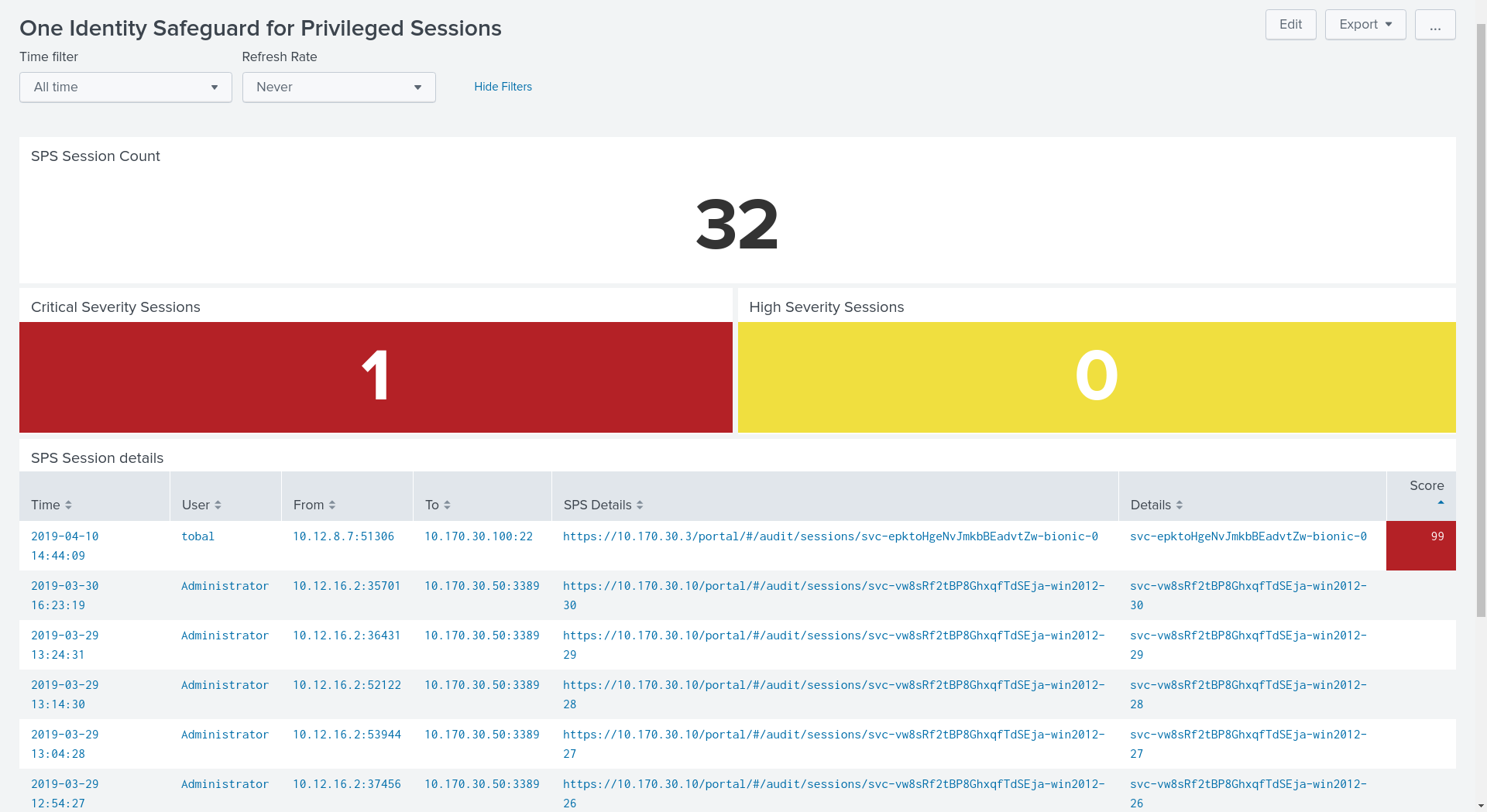
Task: Sort by the From column arrows
Action: [x=331, y=505]
